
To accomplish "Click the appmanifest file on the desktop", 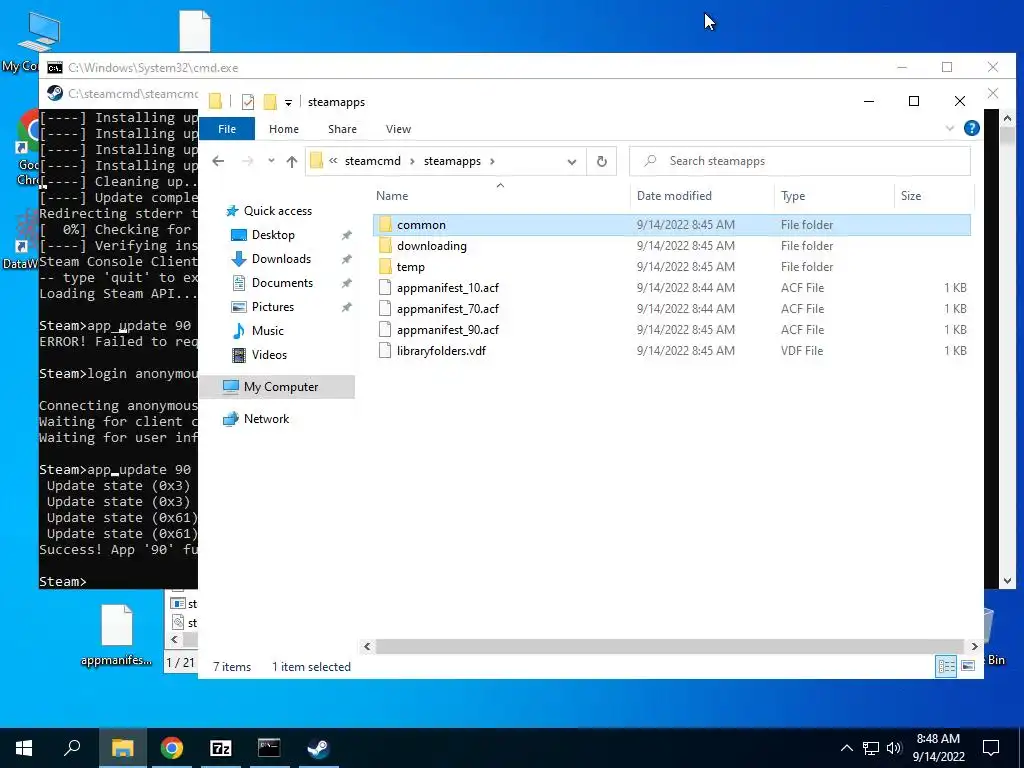I will (x=117, y=635).
